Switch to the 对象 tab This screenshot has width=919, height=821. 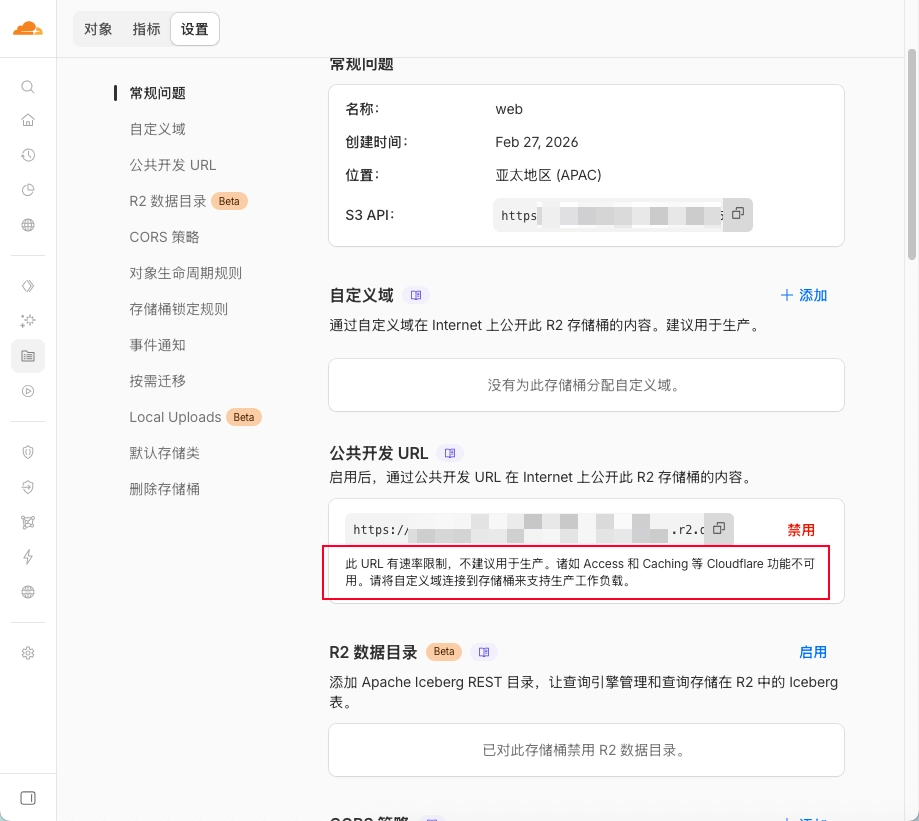tap(98, 29)
